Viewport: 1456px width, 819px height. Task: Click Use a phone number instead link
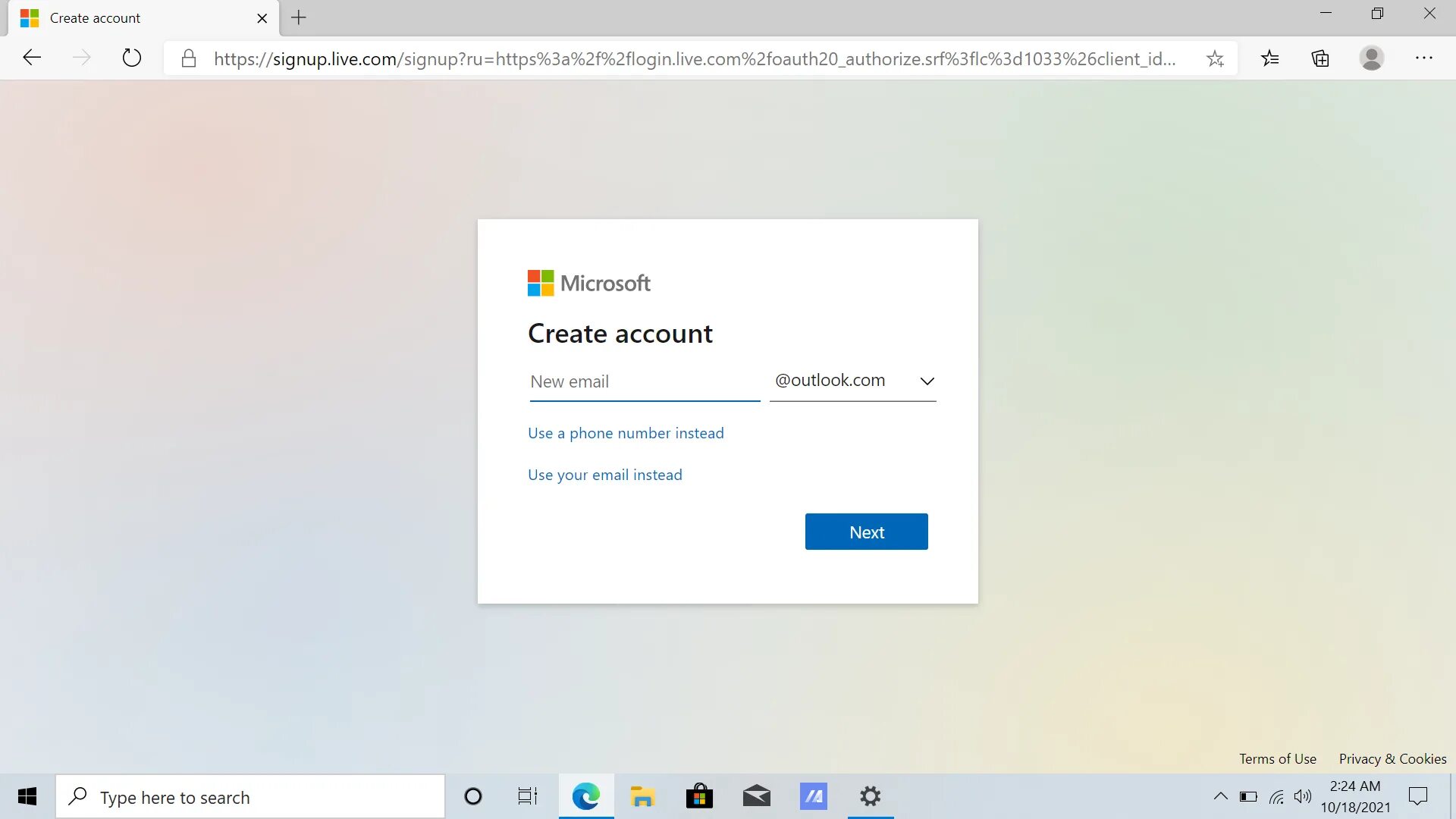(626, 433)
